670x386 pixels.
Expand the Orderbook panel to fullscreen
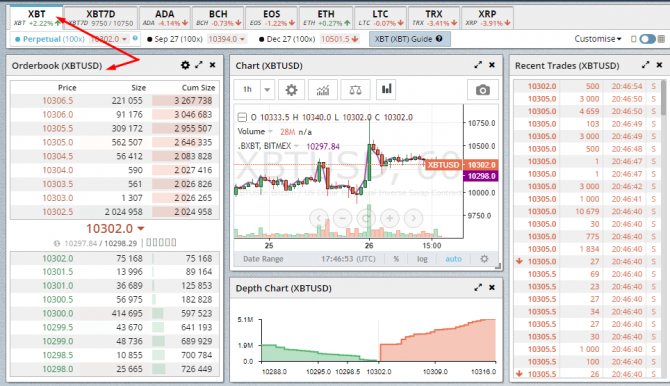tap(199, 65)
